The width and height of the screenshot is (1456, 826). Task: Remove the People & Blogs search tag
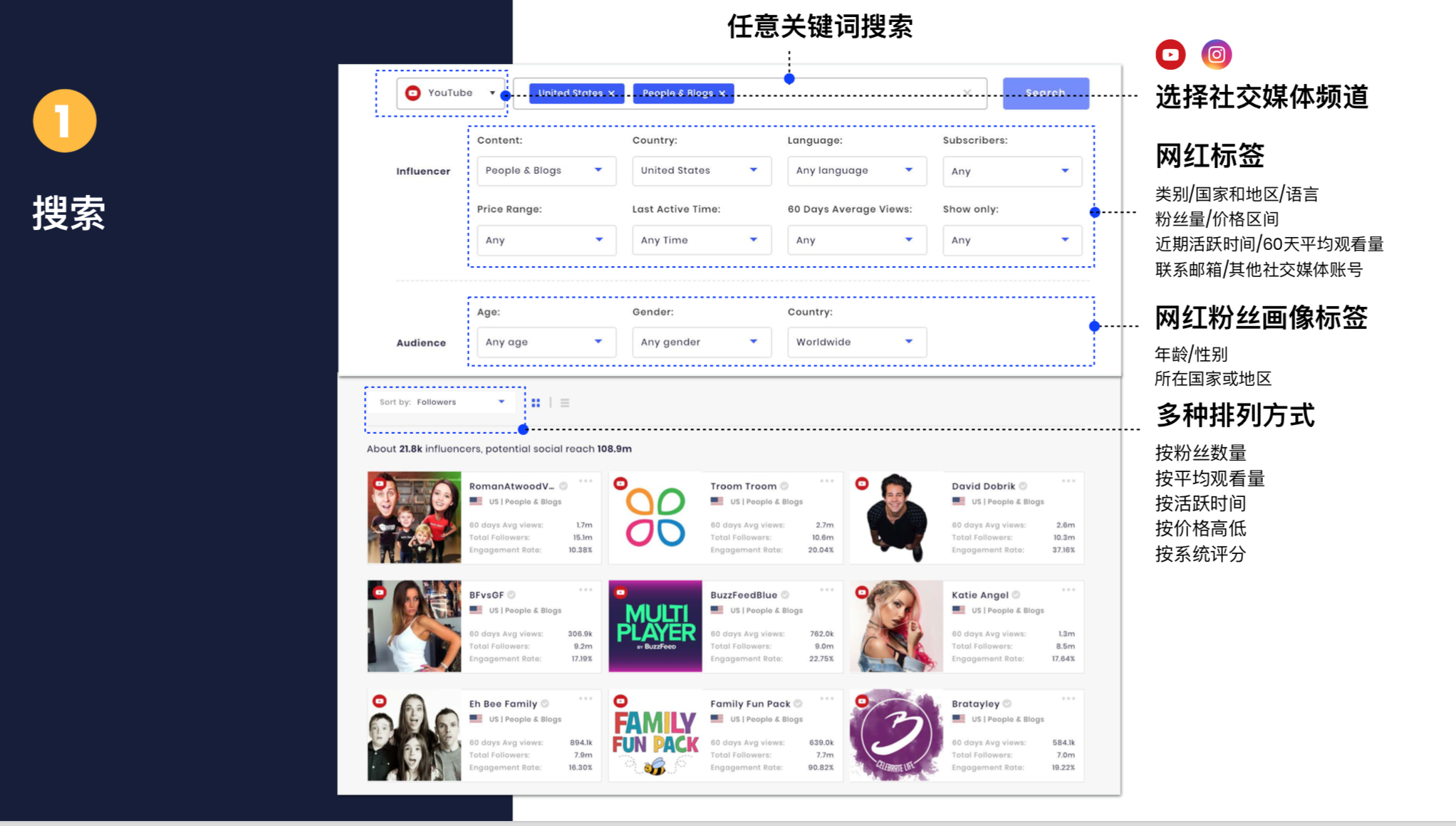[722, 93]
